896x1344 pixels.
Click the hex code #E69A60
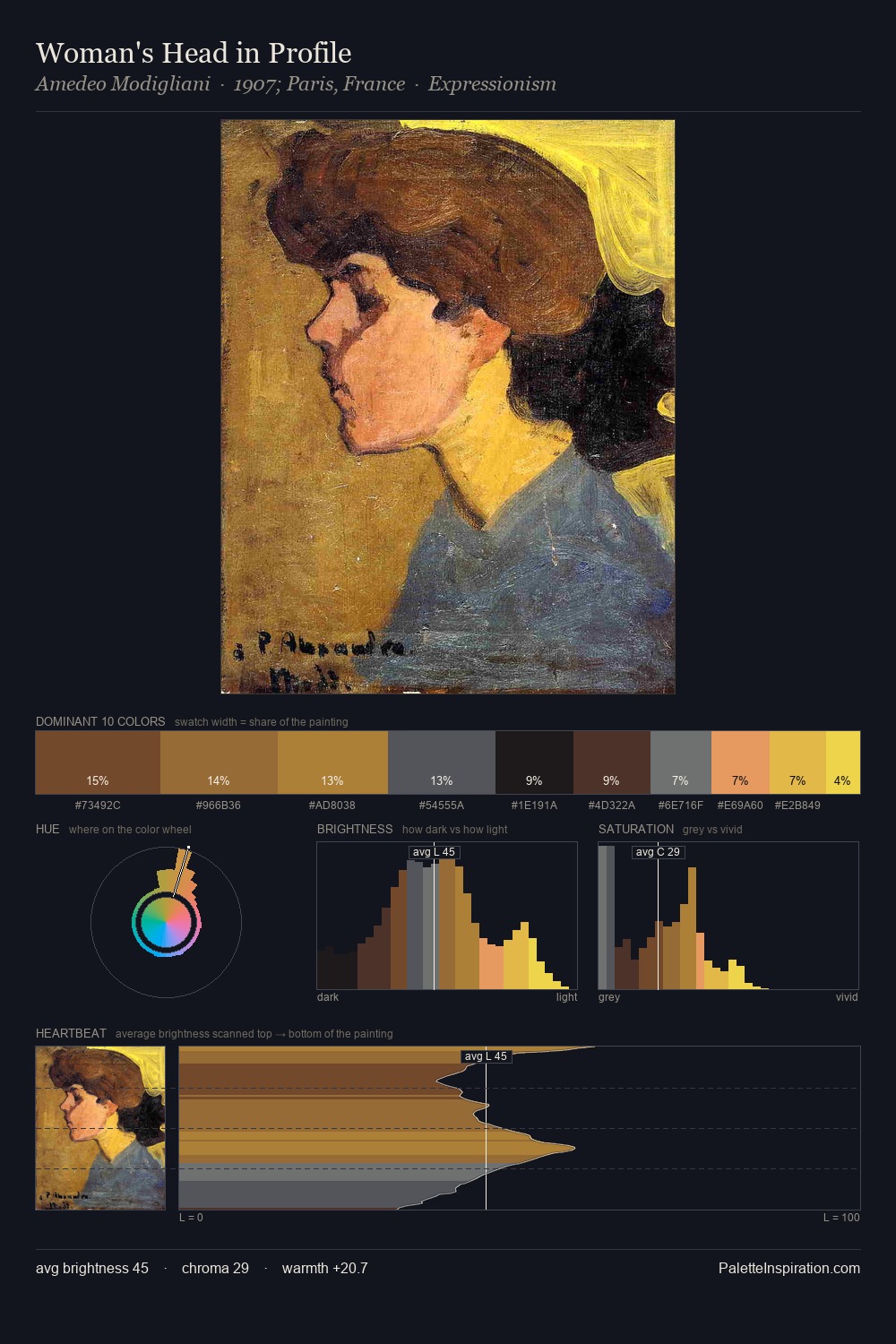(740, 806)
